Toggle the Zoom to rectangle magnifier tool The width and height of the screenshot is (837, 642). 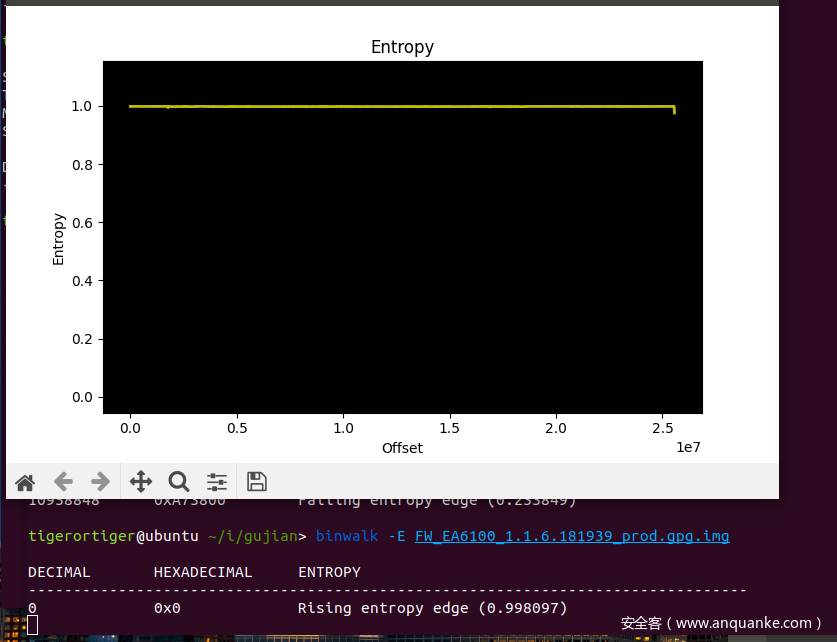point(179,482)
